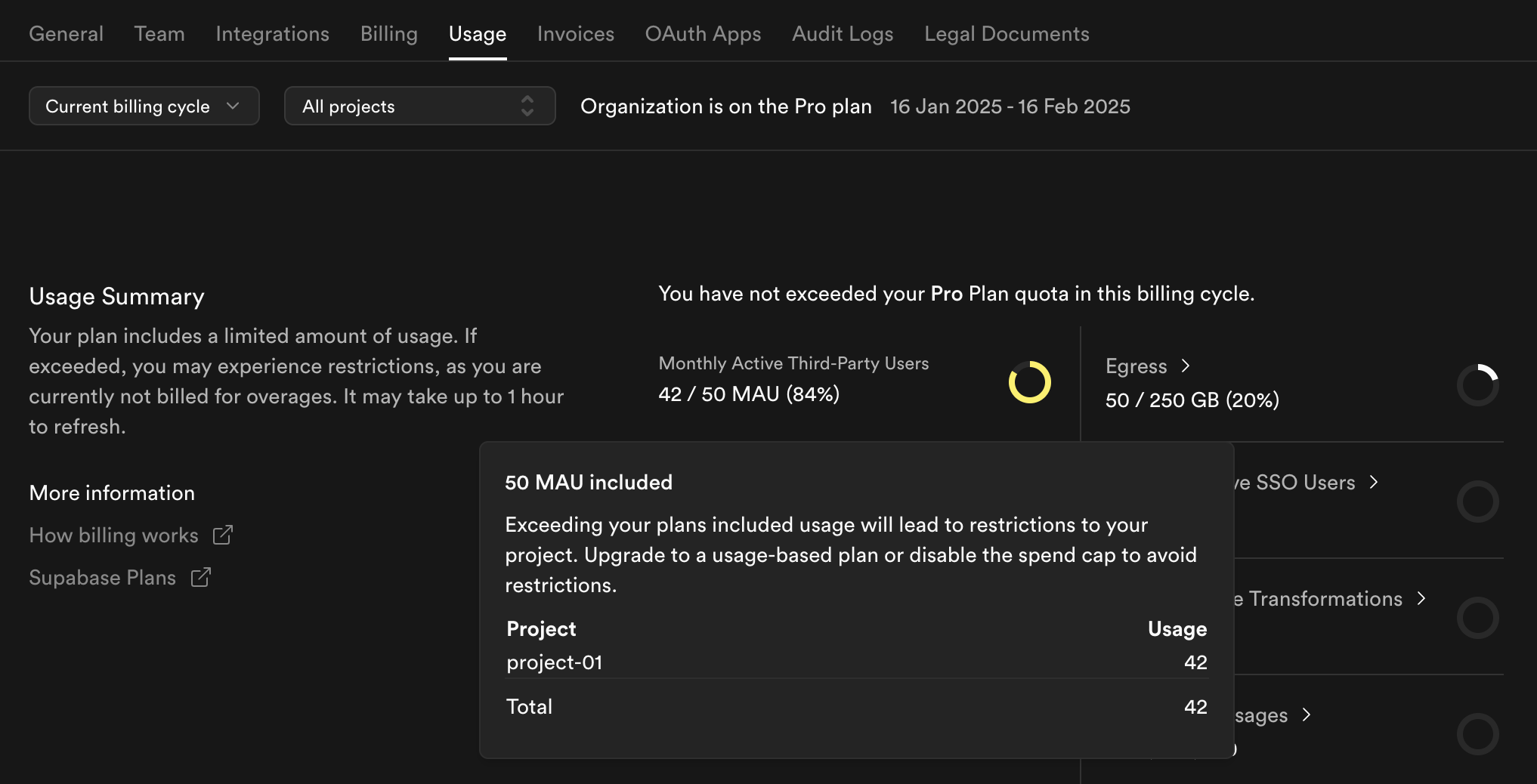1537x784 pixels.
Task: Click the billing cycle chevron icon
Action: pos(233,106)
